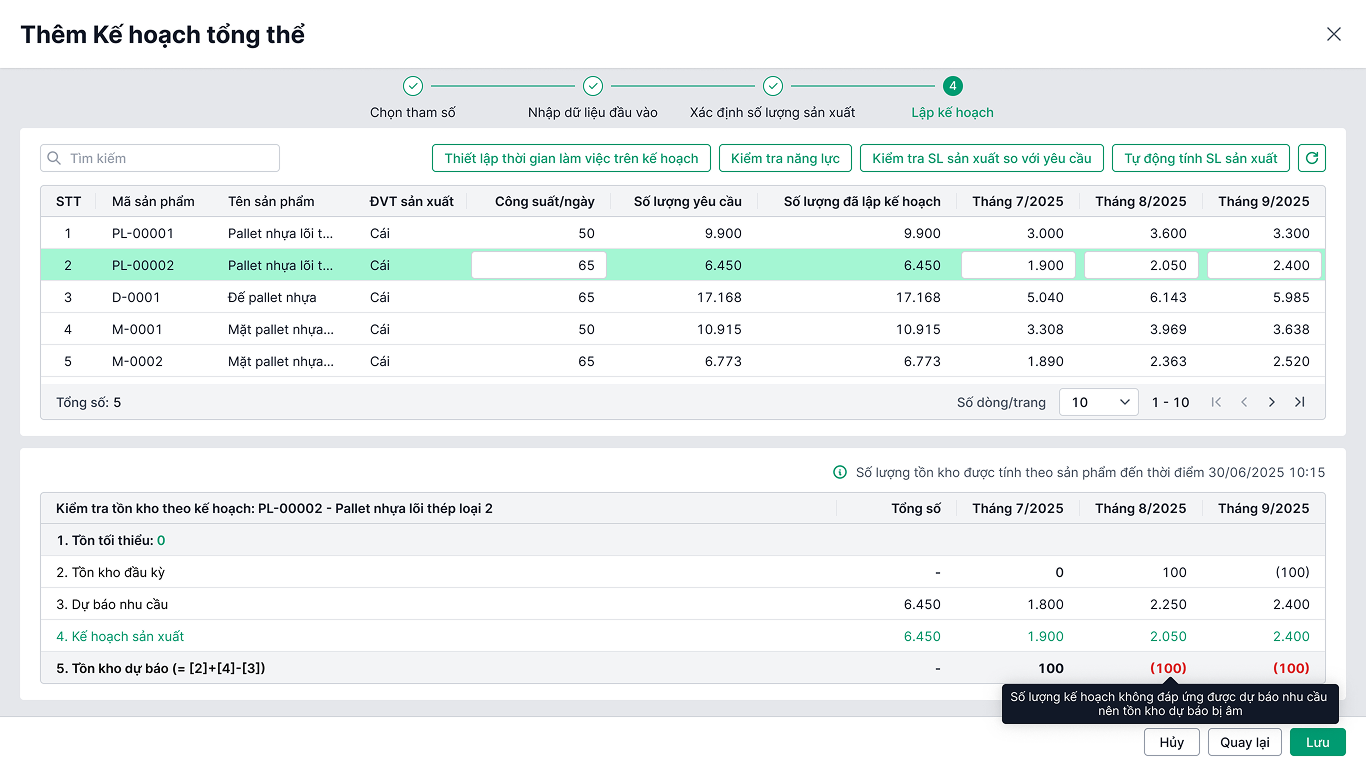Go back to the Chọn tham số step
This screenshot has height=768, width=1366.
coord(413,87)
